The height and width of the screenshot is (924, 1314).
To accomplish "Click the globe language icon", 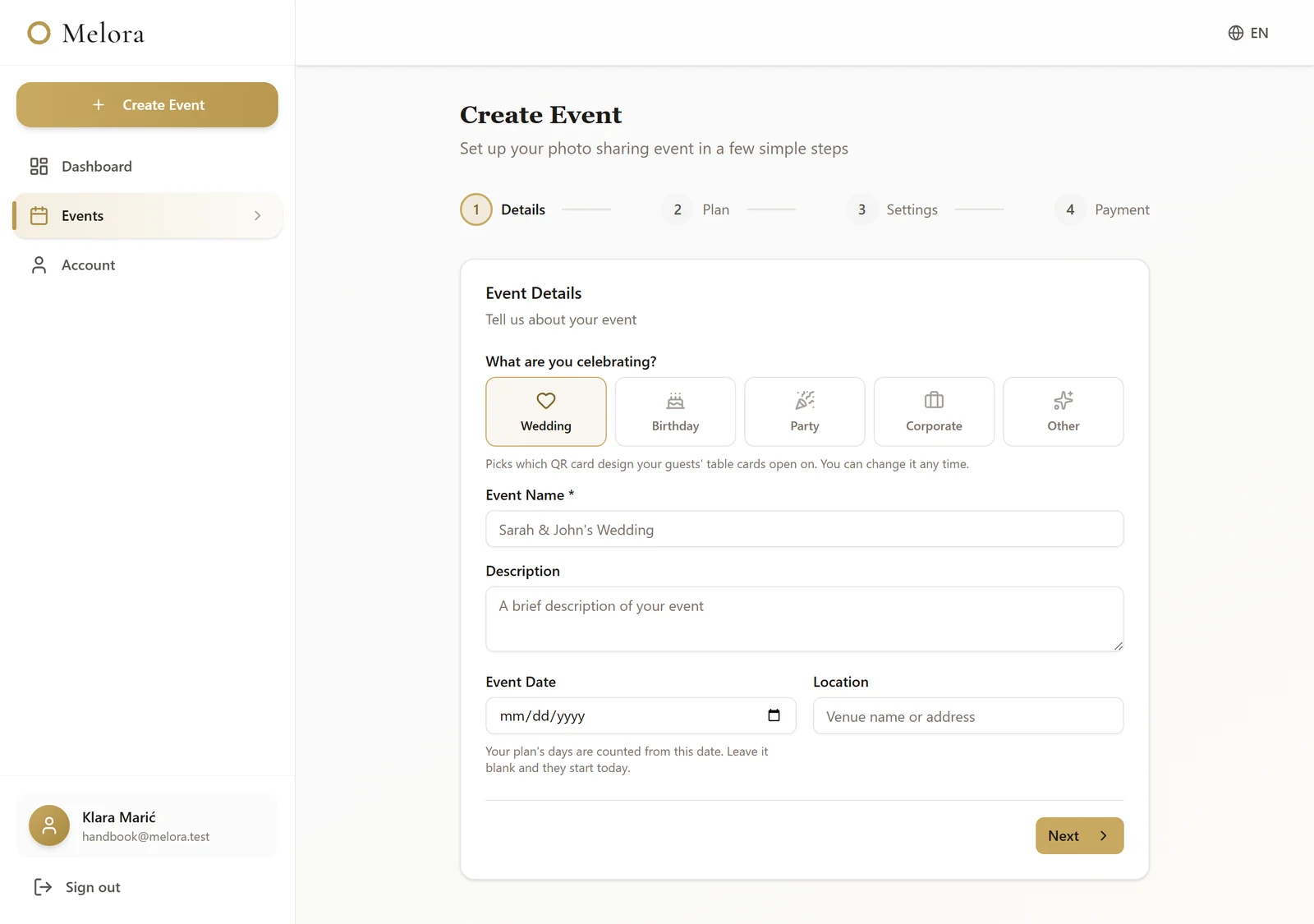I will pyautogui.click(x=1235, y=33).
